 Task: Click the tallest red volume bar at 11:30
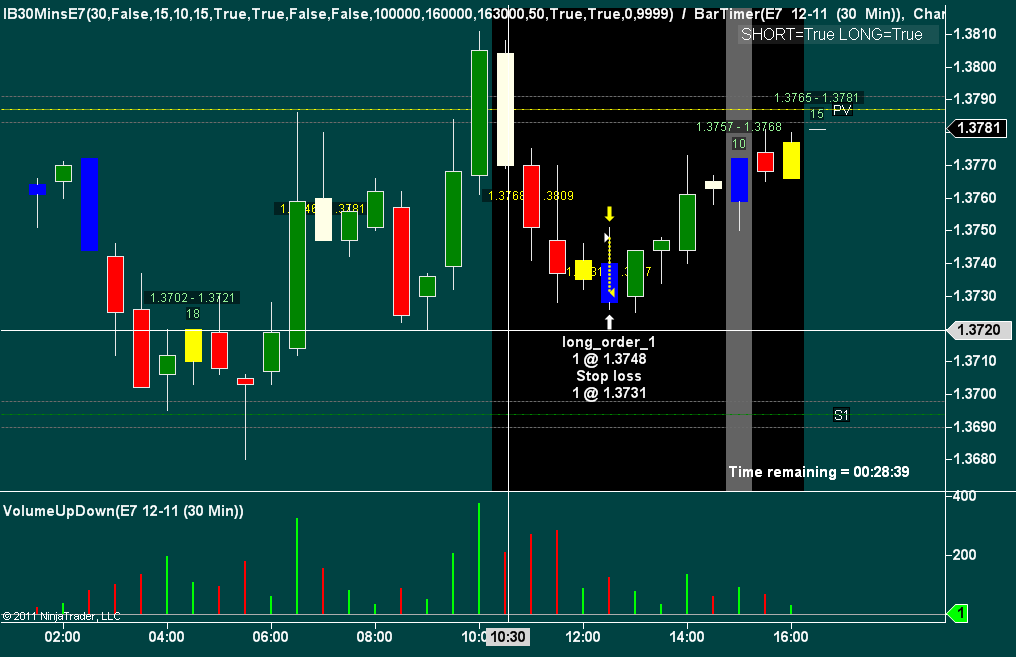557,572
